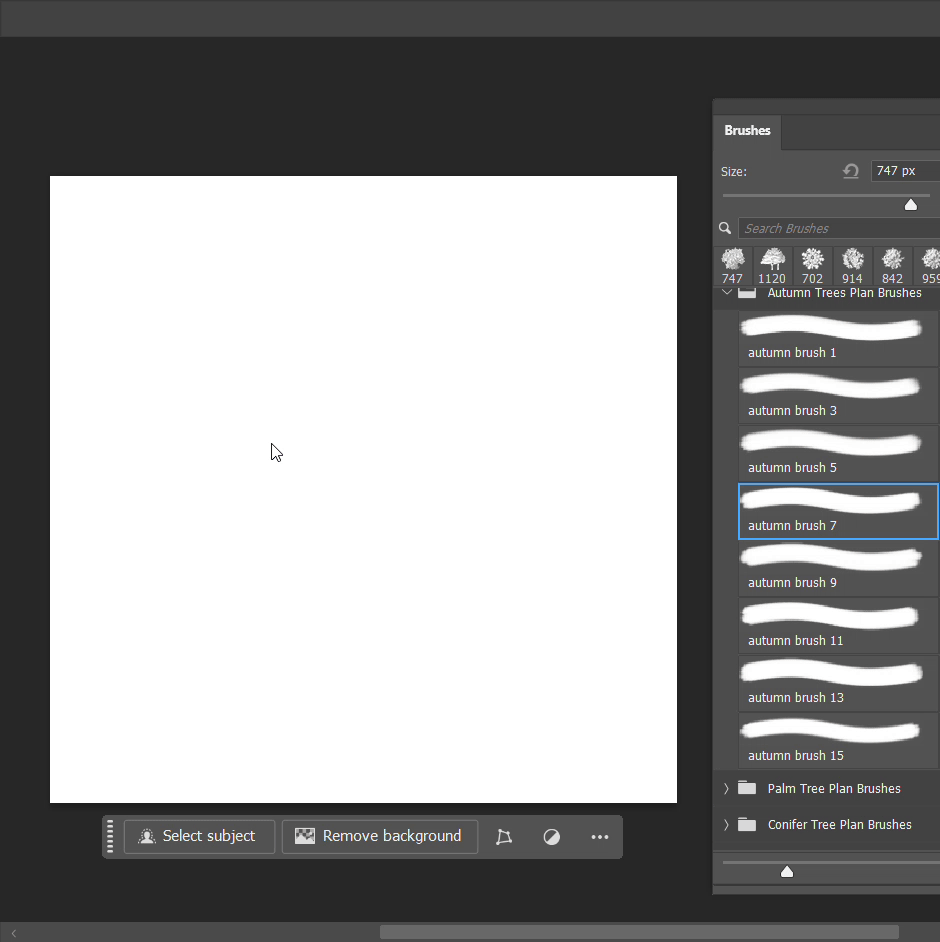Choose the recent brush labeled 914
940x942 pixels.
(852, 266)
